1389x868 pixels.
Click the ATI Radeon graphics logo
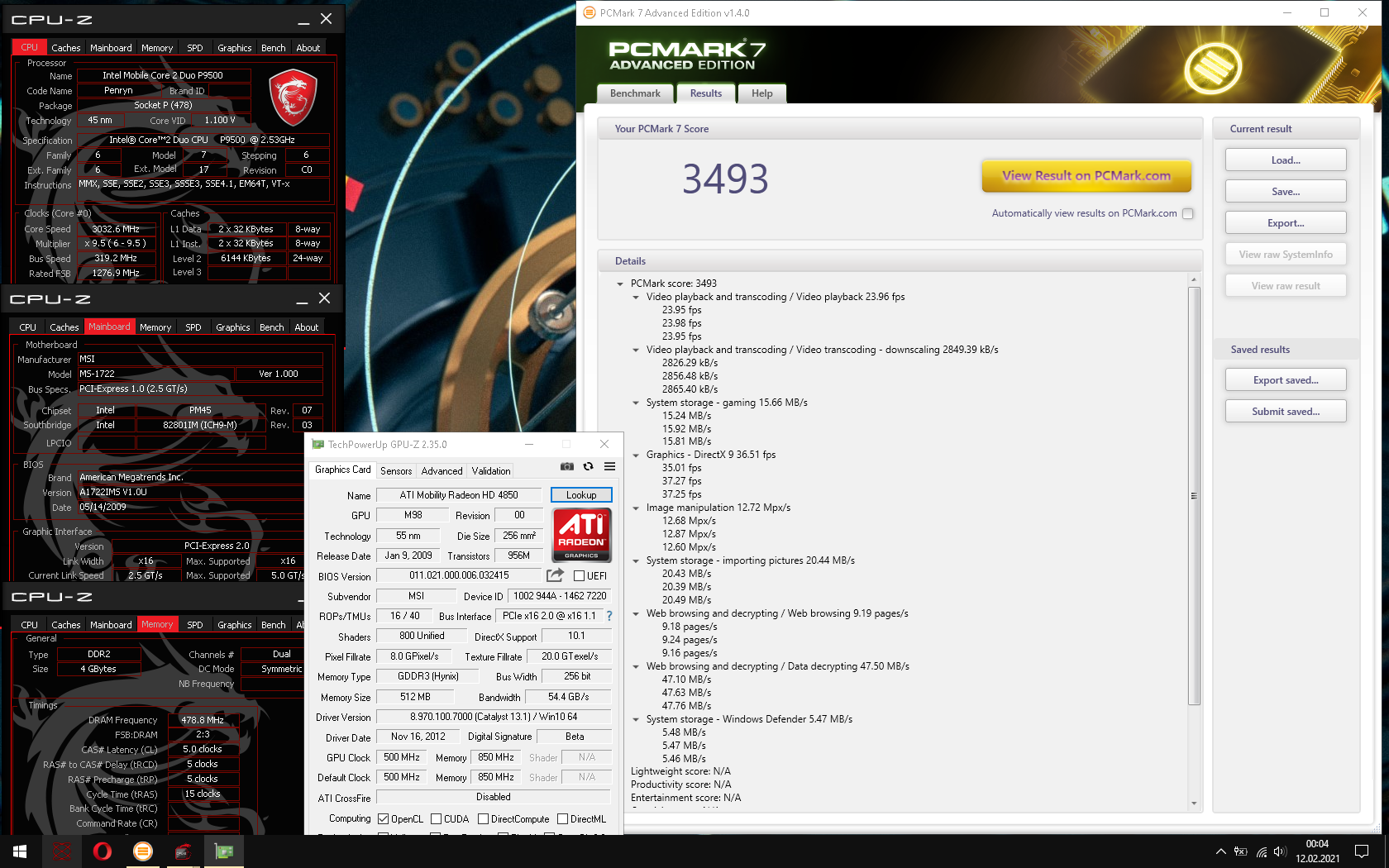[582, 535]
